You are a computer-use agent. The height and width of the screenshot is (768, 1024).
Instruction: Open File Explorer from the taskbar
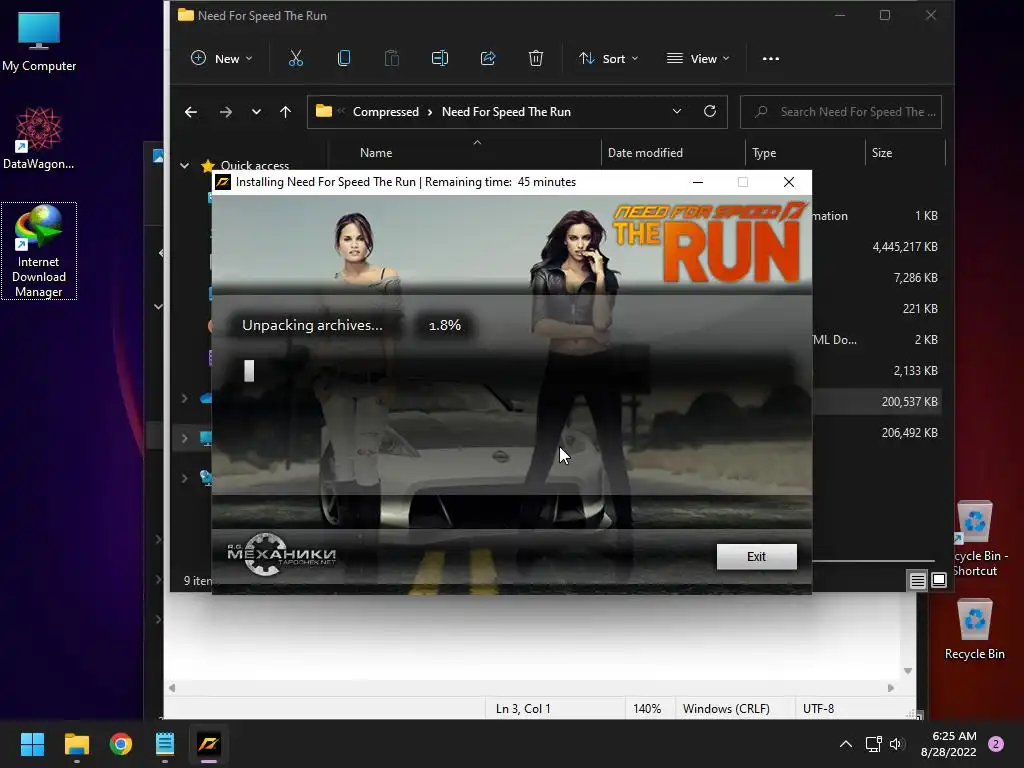[76, 744]
